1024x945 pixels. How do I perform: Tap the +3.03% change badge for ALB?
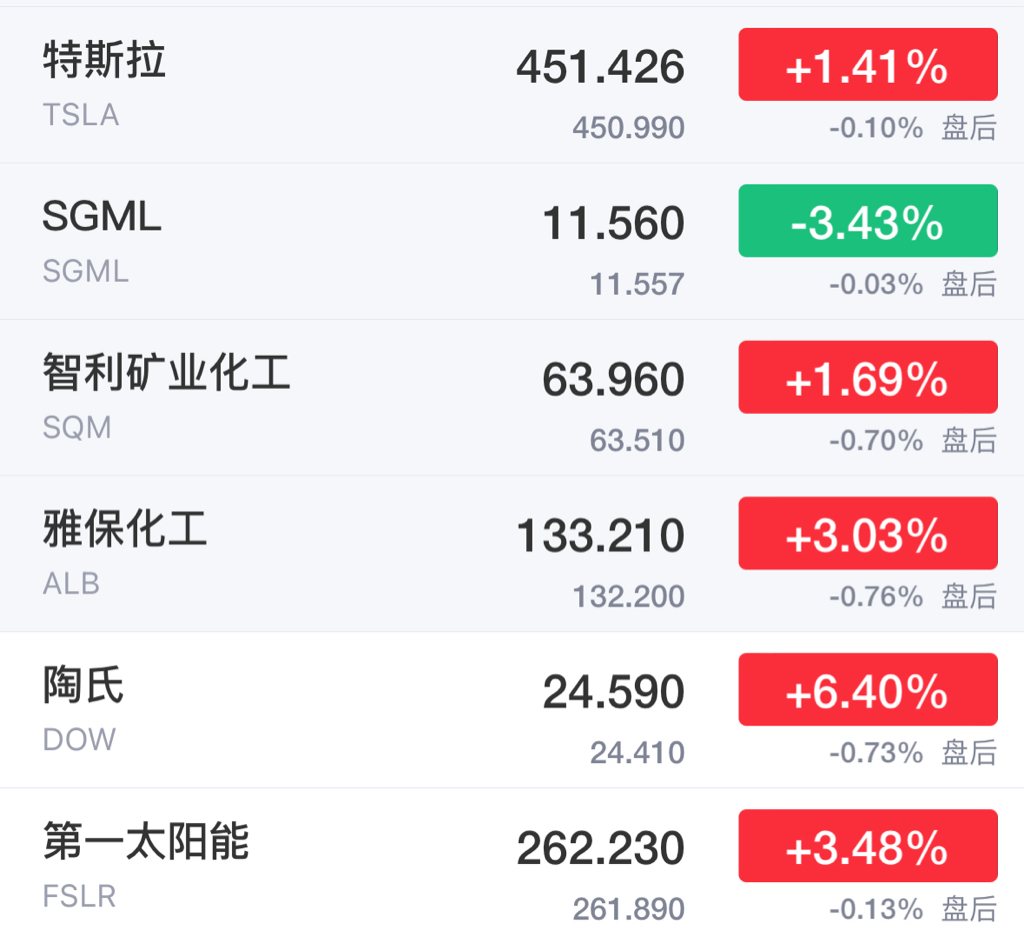click(868, 533)
